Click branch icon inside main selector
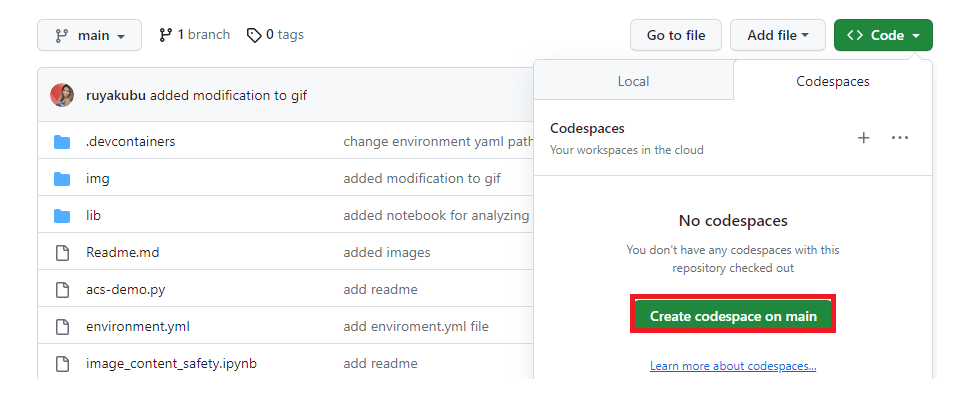Screen dimensions: 972x401 point(62,36)
